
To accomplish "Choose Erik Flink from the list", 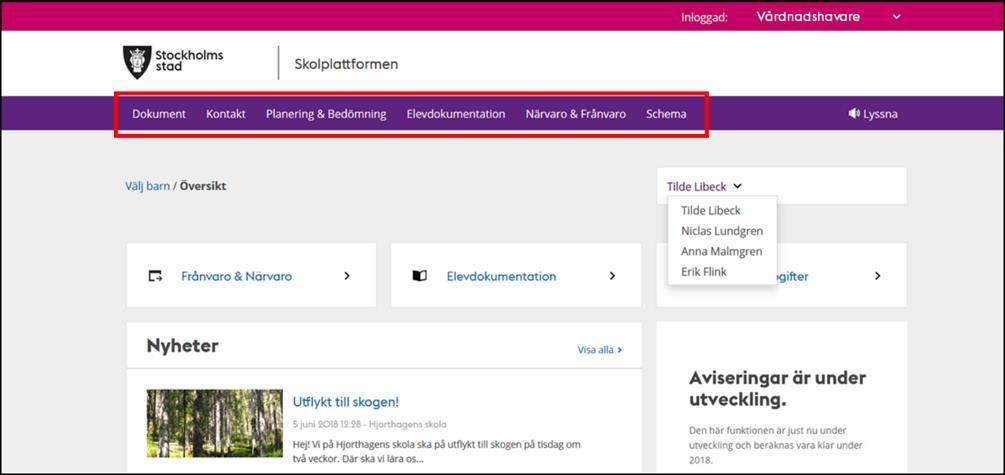I will tap(704, 272).
